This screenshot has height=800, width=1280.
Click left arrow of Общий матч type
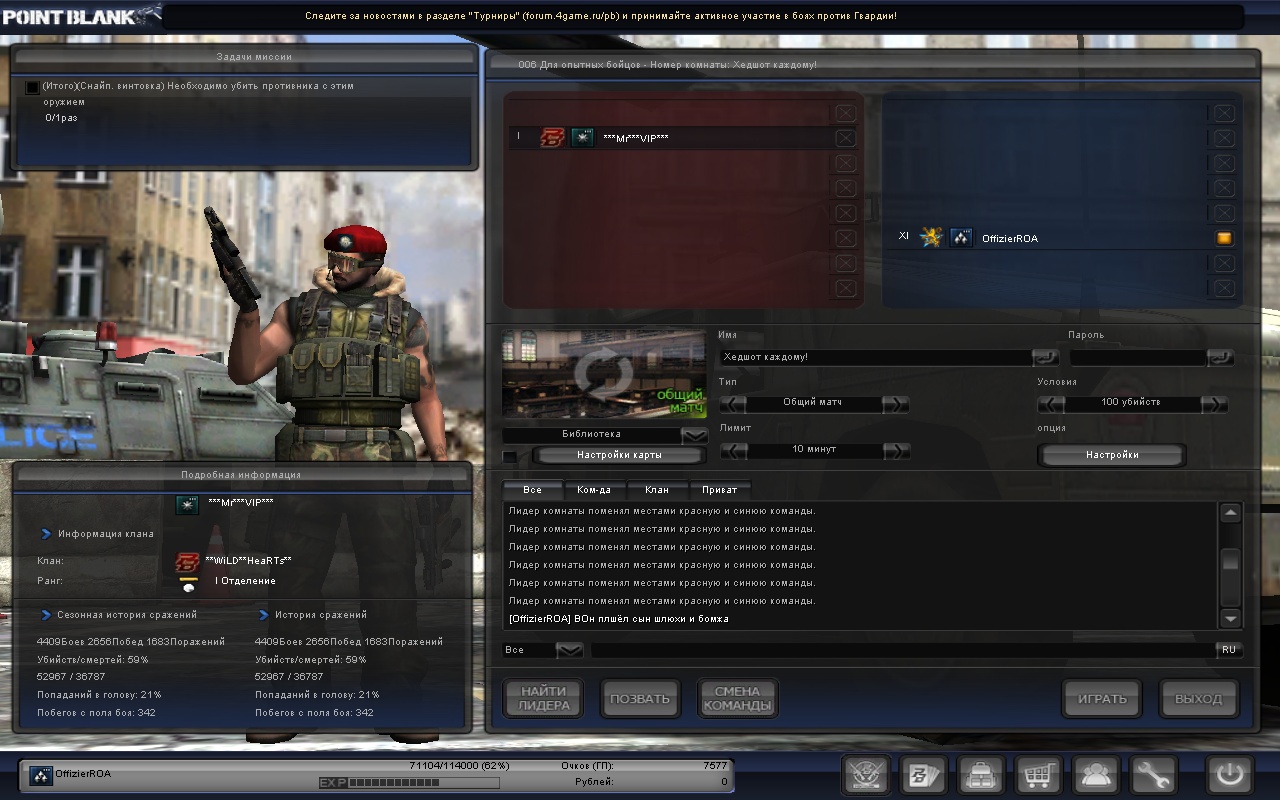pos(733,404)
